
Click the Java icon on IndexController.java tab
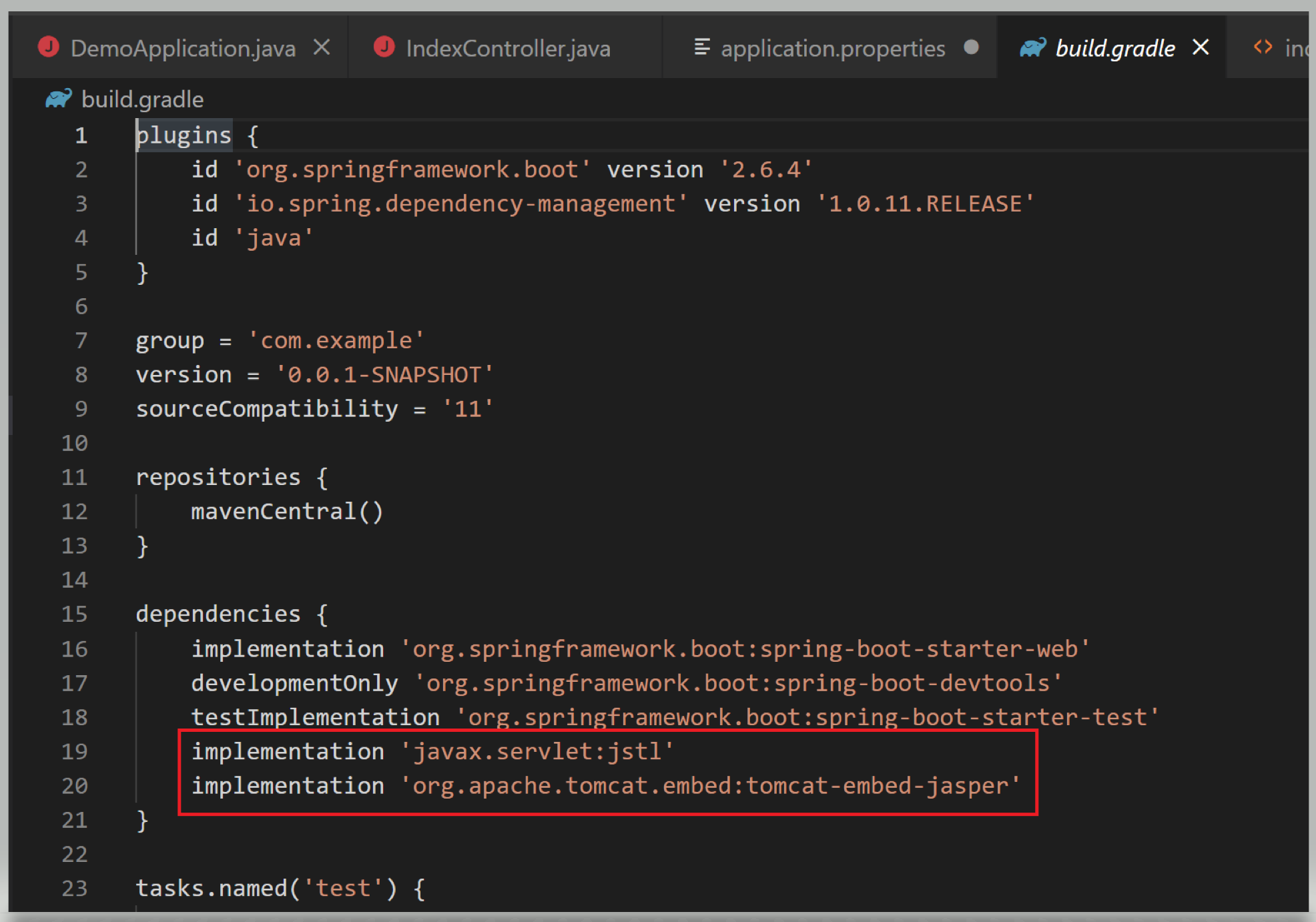384,47
